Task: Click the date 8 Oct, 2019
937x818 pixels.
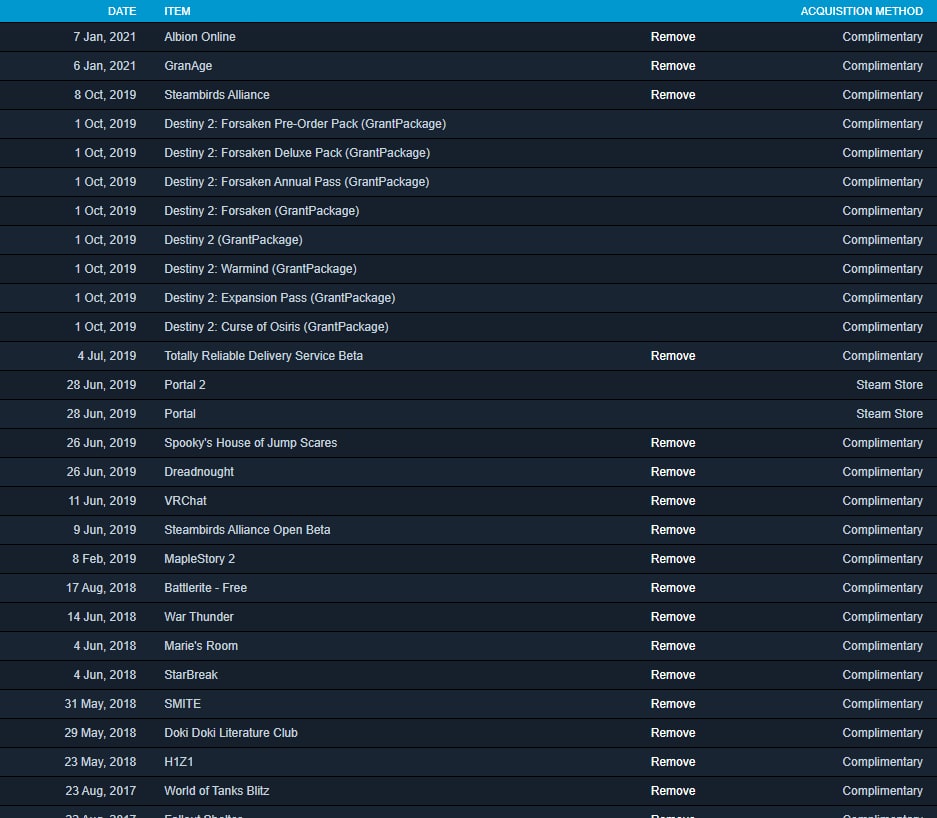Action: (105, 95)
